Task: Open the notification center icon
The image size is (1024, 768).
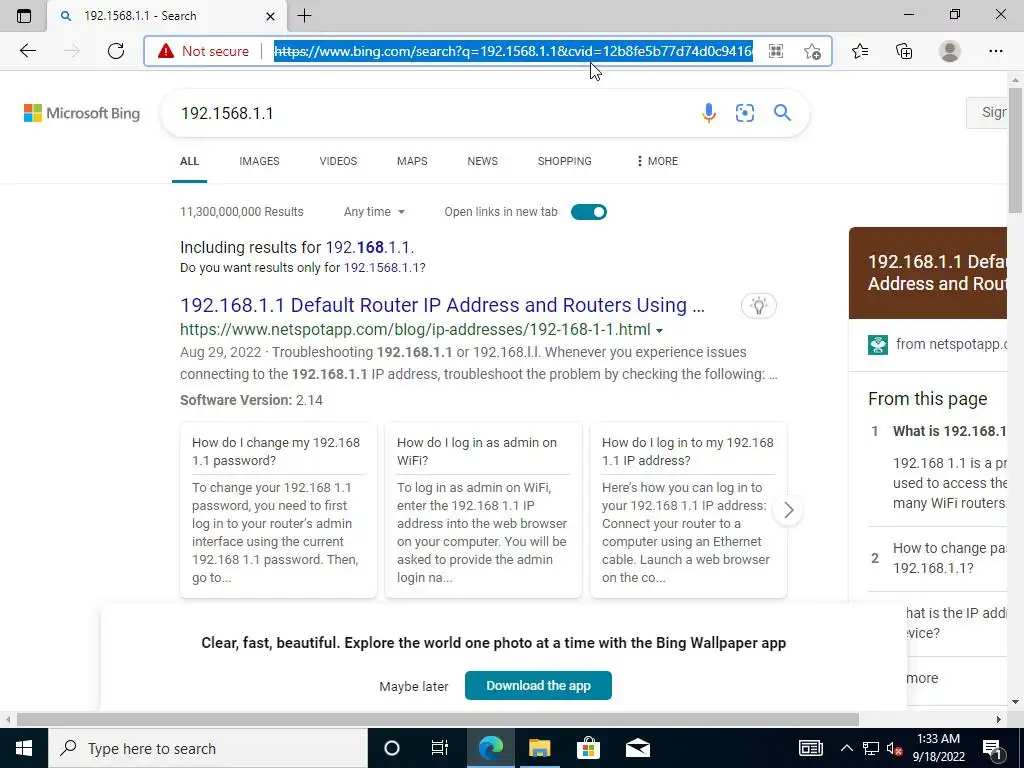Action: (x=993, y=748)
